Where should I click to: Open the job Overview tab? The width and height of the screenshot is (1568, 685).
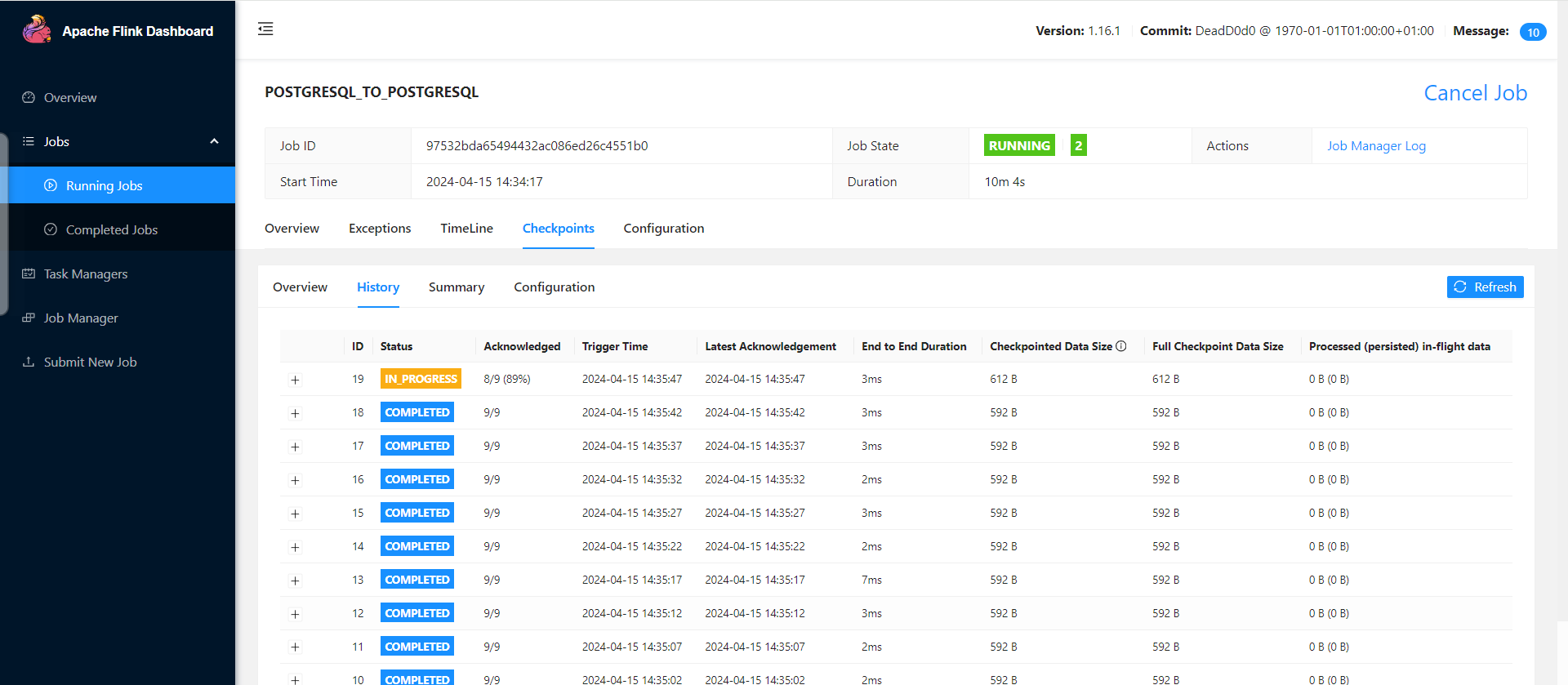pyautogui.click(x=292, y=229)
